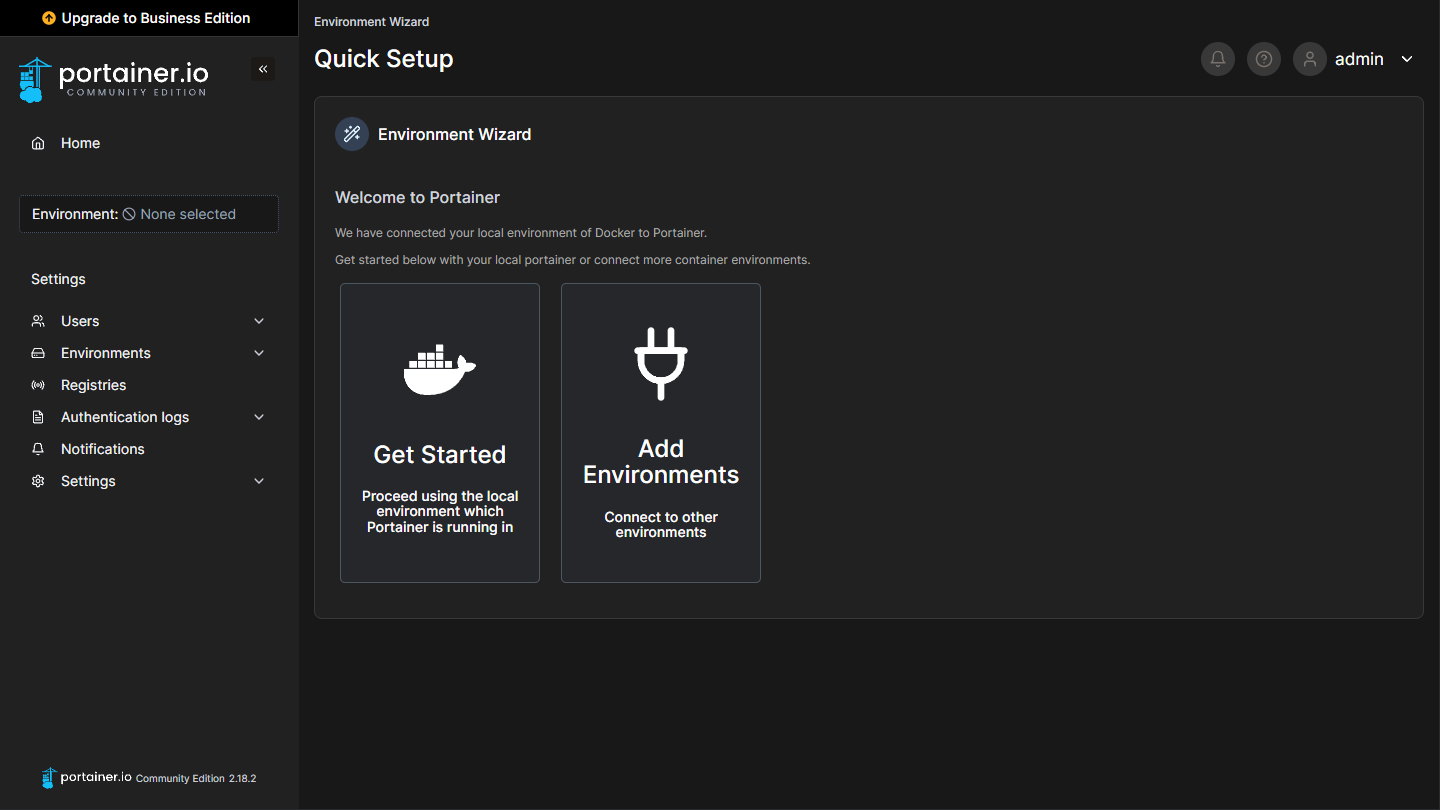The height and width of the screenshot is (810, 1440).
Task: Click the Environment Wizard panel heading text
Action: coord(455,134)
